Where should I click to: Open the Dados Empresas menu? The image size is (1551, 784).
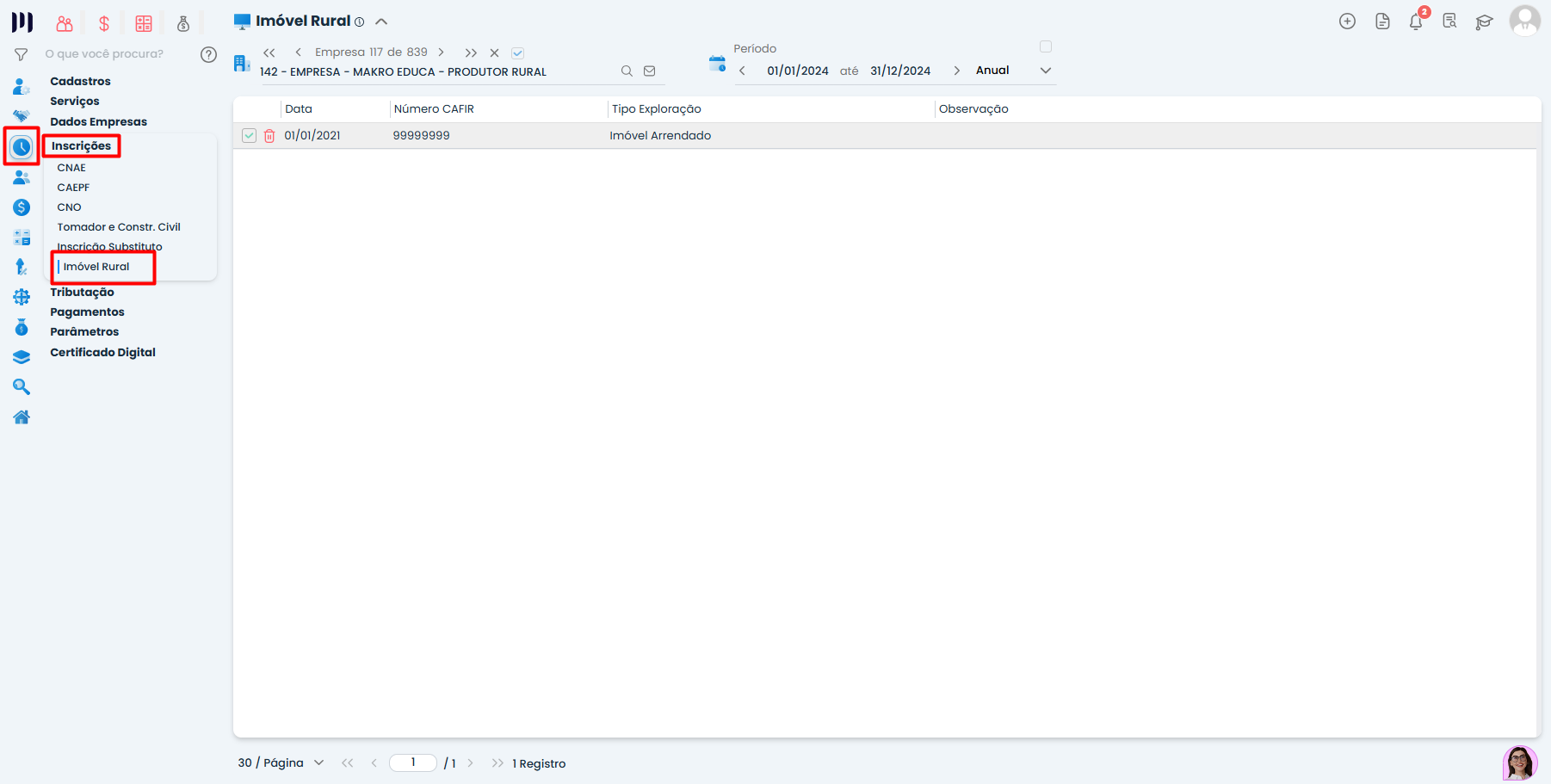(99, 122)
